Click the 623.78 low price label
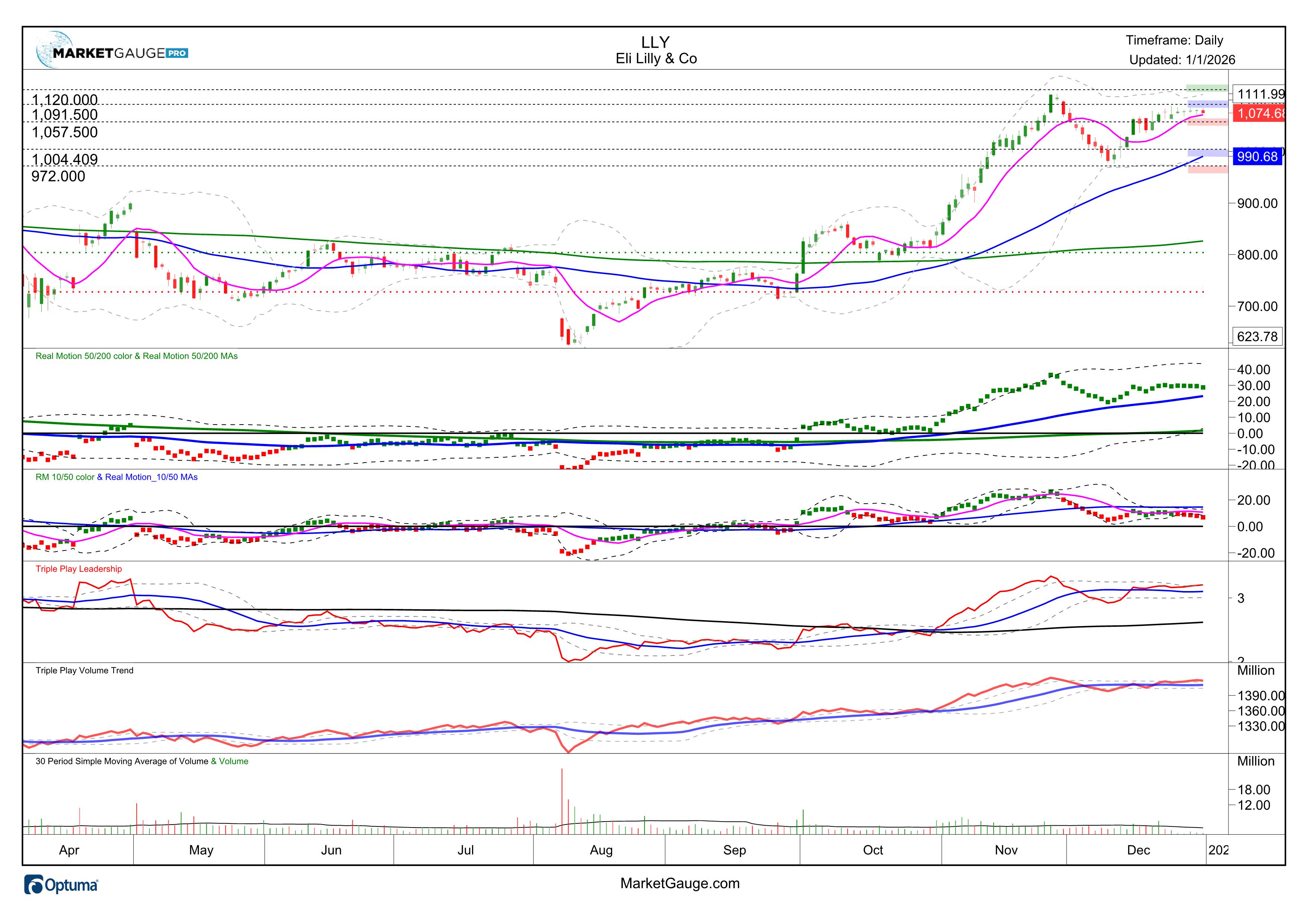Image resolution: width=1307 pixels, height=924 pixels. click(1257, 336)
